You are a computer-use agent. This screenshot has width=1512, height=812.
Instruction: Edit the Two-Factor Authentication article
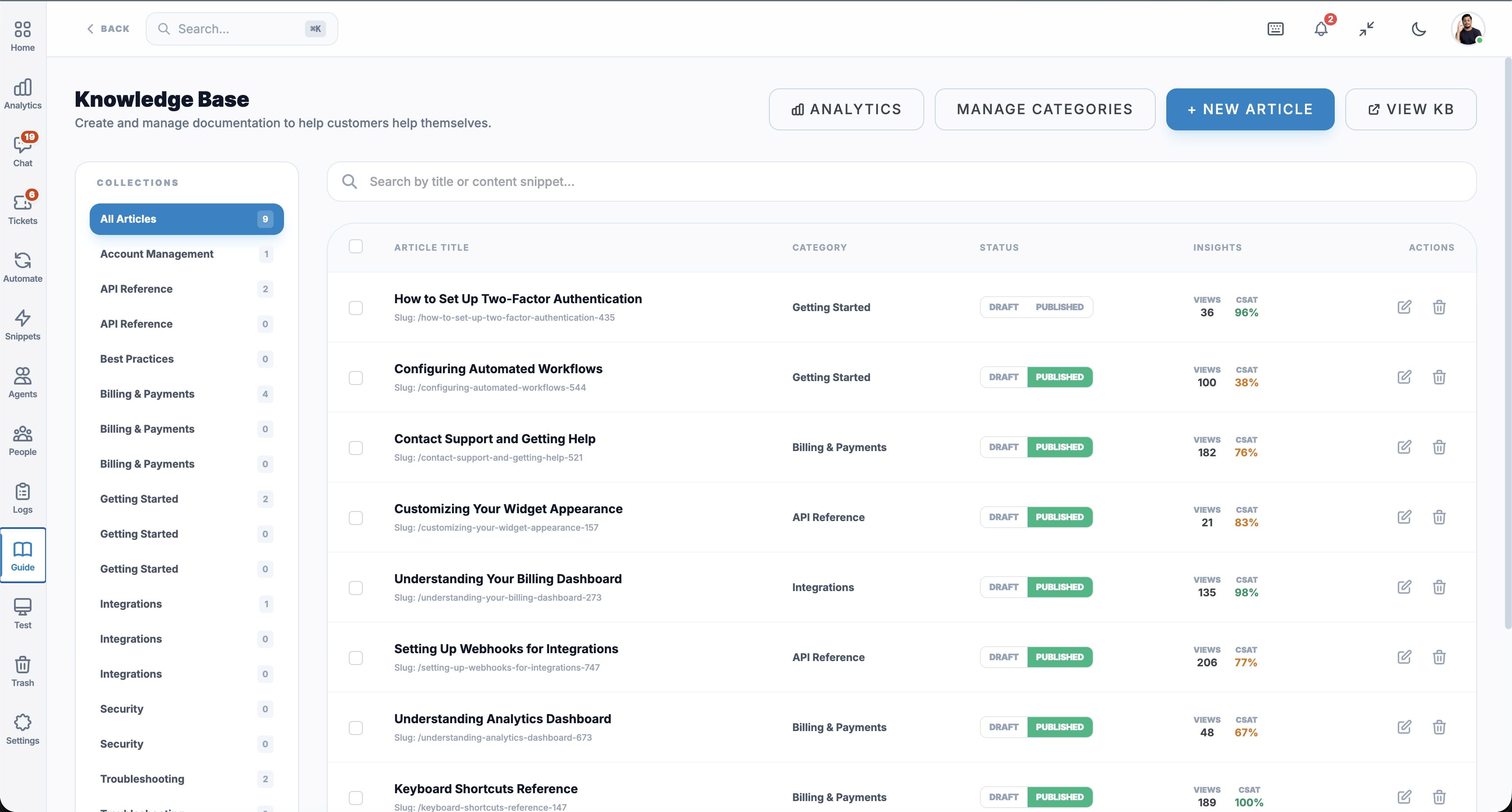click(x=1404, y=307)
